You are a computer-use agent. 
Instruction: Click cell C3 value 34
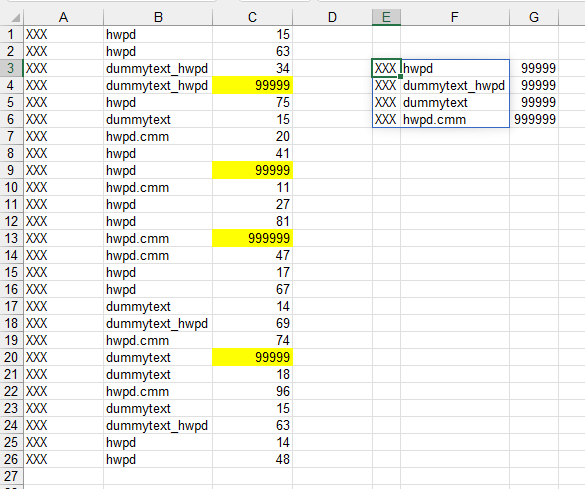[x=253, y=68]
